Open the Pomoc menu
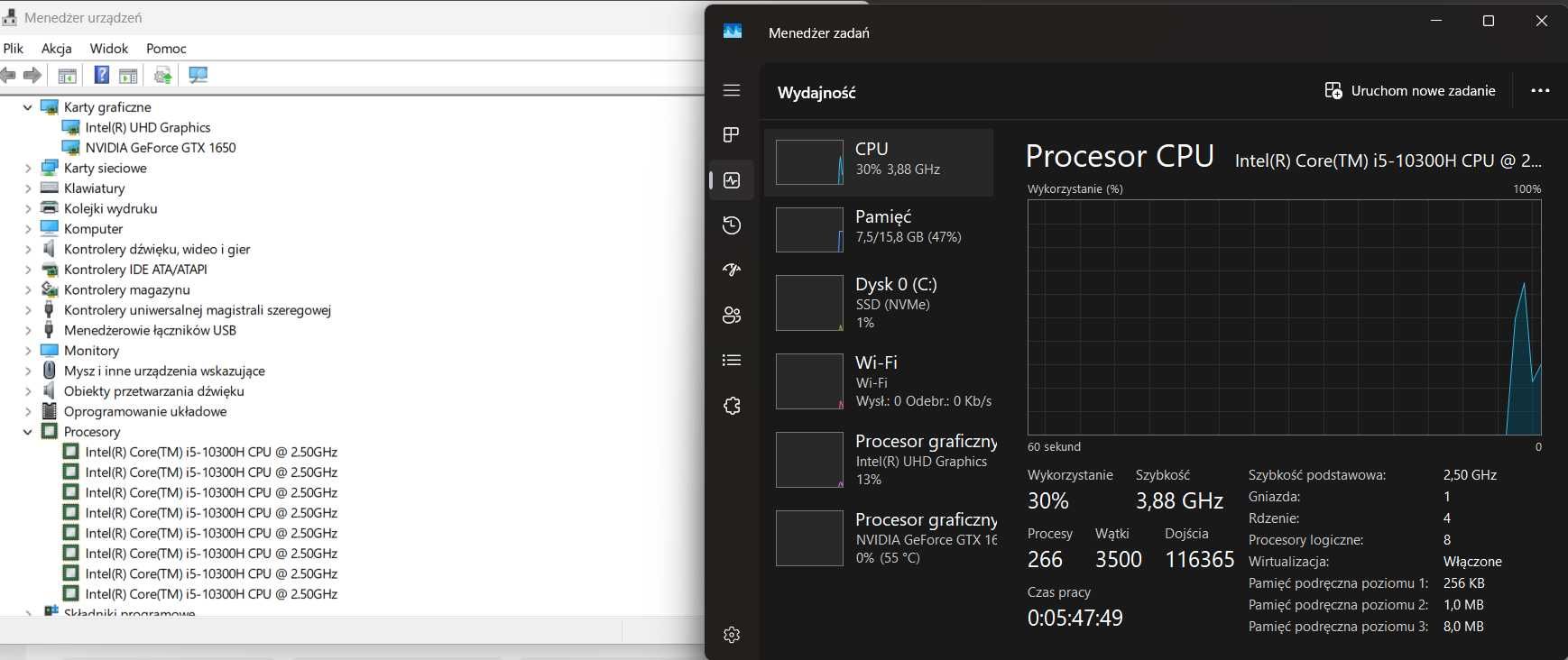The height and width of the screenshot is (660, 1568). [166, 48]
